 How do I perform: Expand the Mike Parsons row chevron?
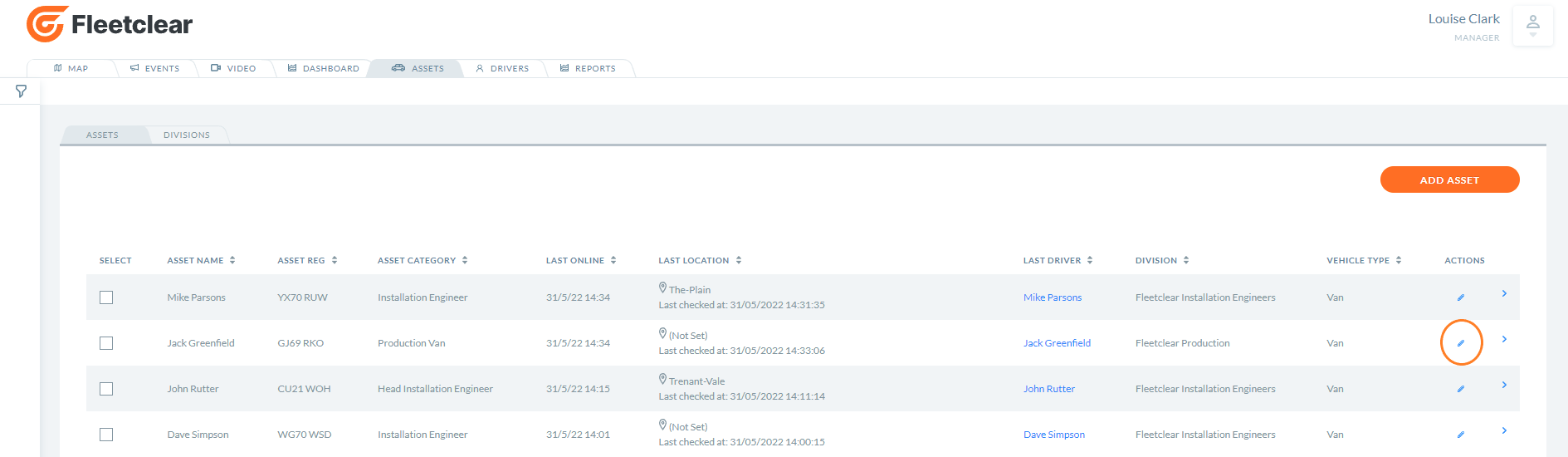1504,293
